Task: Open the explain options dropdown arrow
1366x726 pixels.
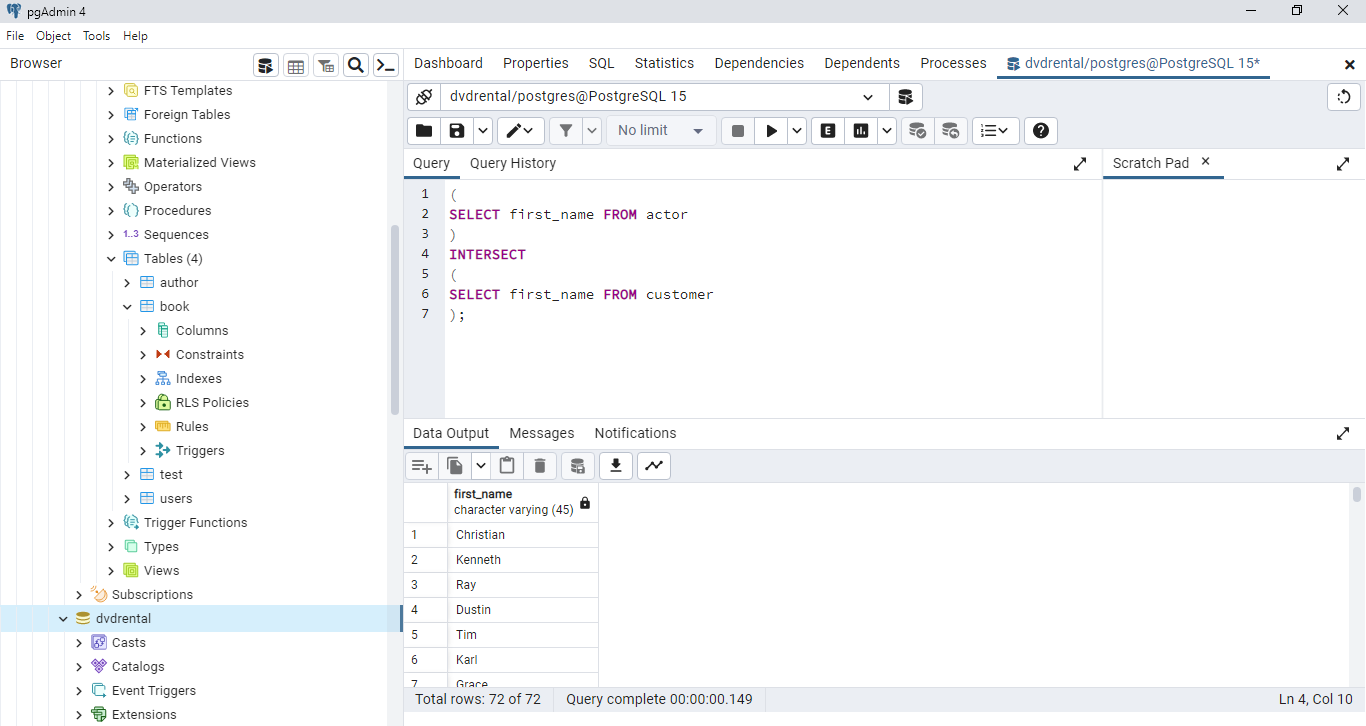Action: [x=887, y=131]
